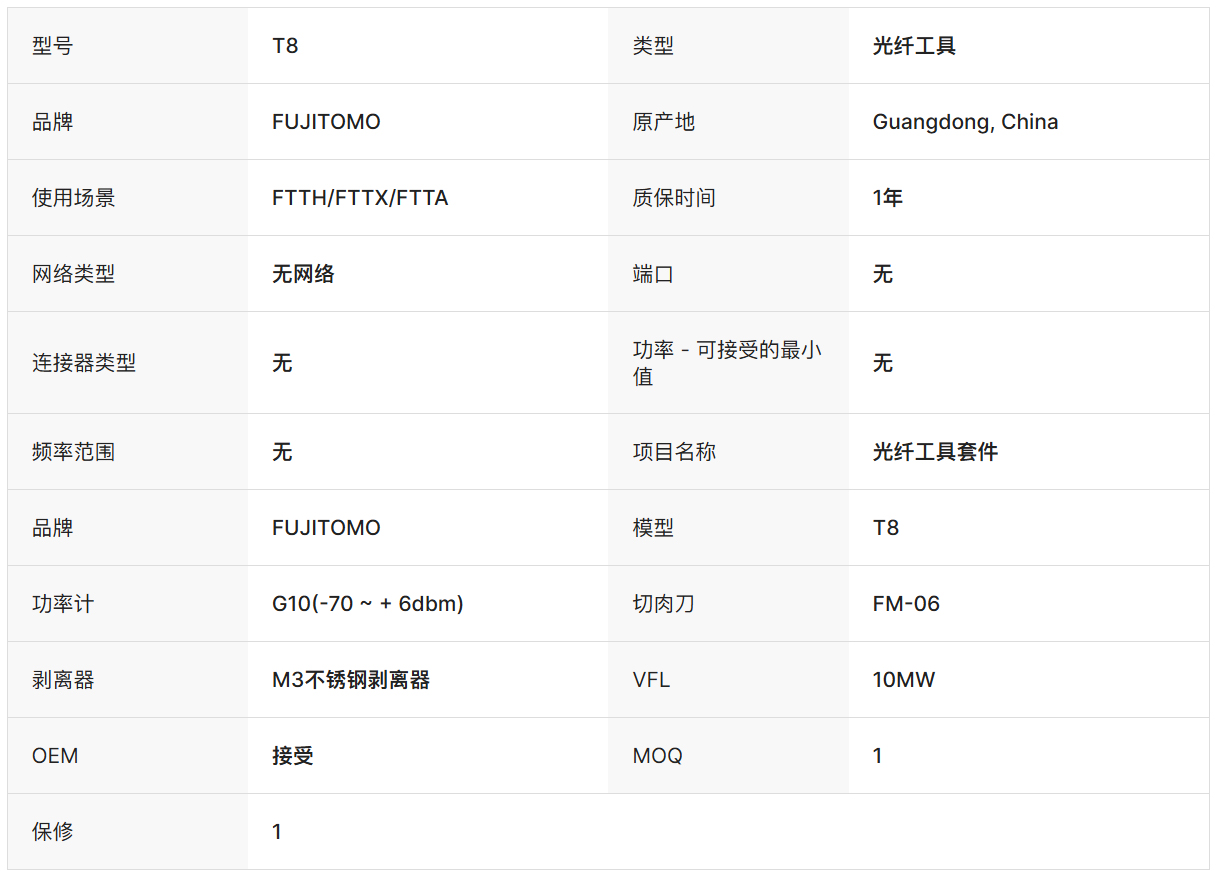
Task: Select the 10MW value next to VFL
Action: point(904,680)
